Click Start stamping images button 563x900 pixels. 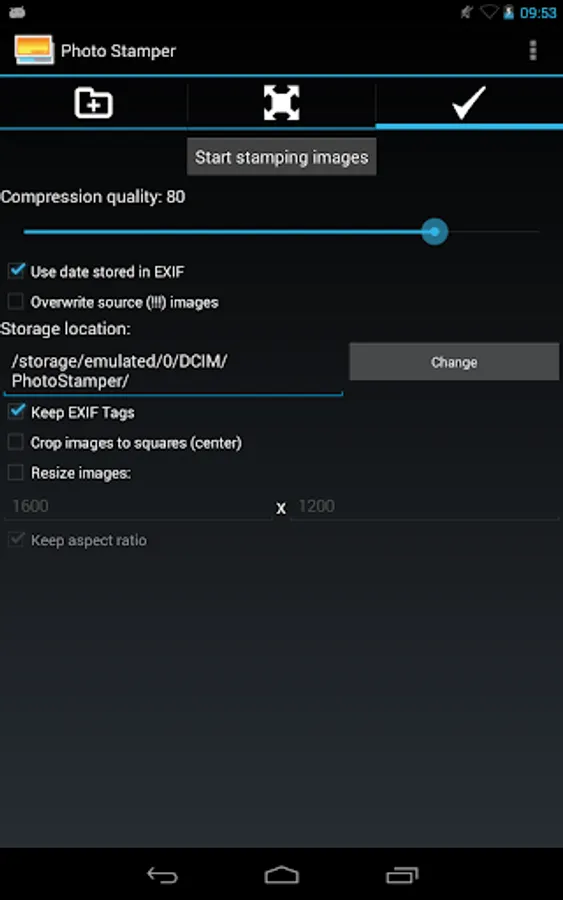click(281, 157)
